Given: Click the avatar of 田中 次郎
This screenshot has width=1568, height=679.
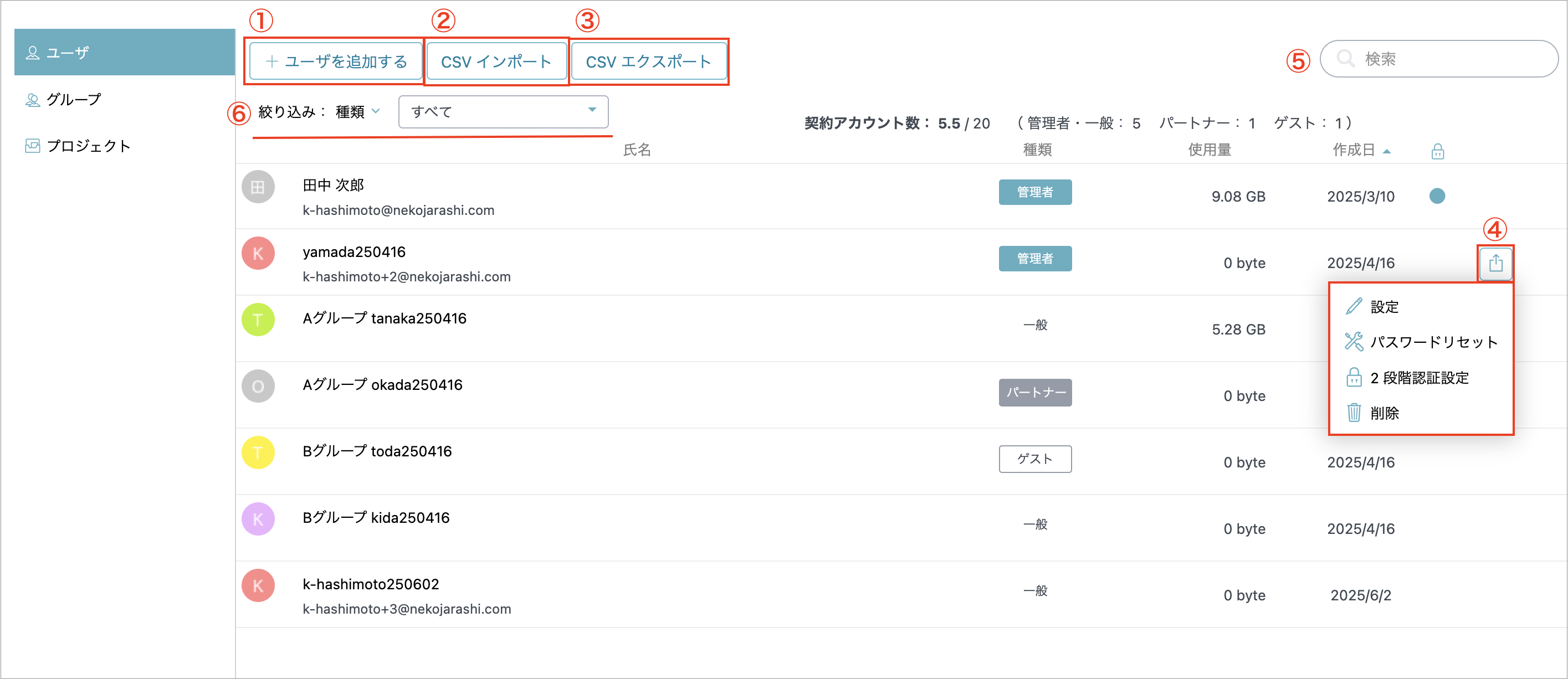Looking at the screenshot, I should pyautogui.click(x=258, y=187).
